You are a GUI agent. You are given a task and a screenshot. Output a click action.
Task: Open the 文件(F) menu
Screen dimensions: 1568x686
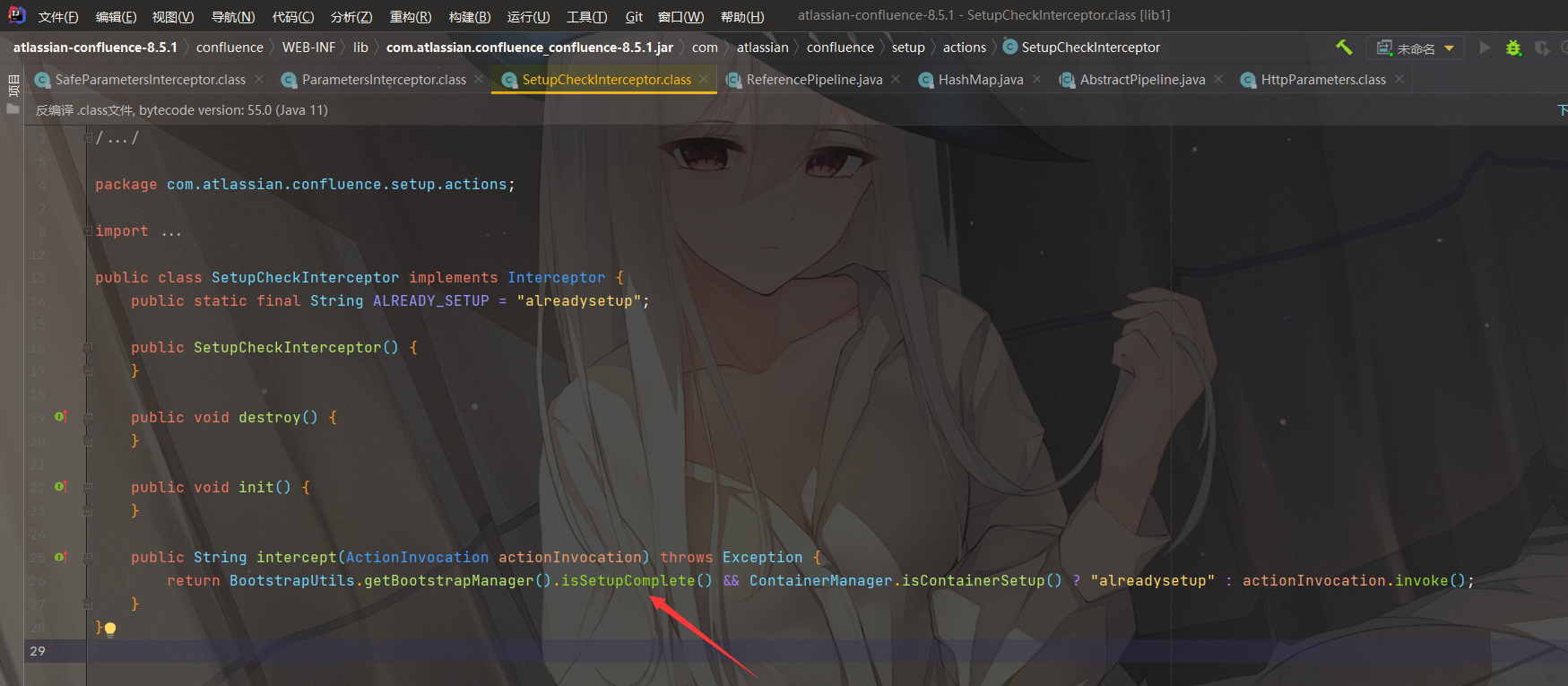click(58, 16)
